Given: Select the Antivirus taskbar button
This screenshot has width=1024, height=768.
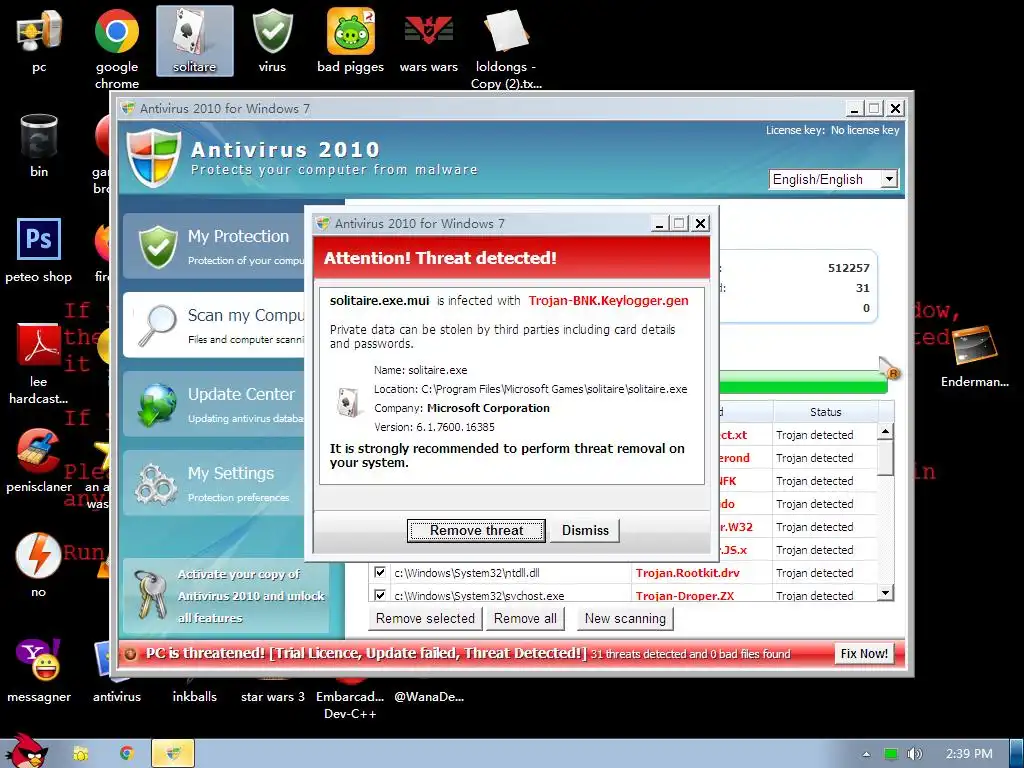Looking at the screenshot, I should (x=173, y=754).
